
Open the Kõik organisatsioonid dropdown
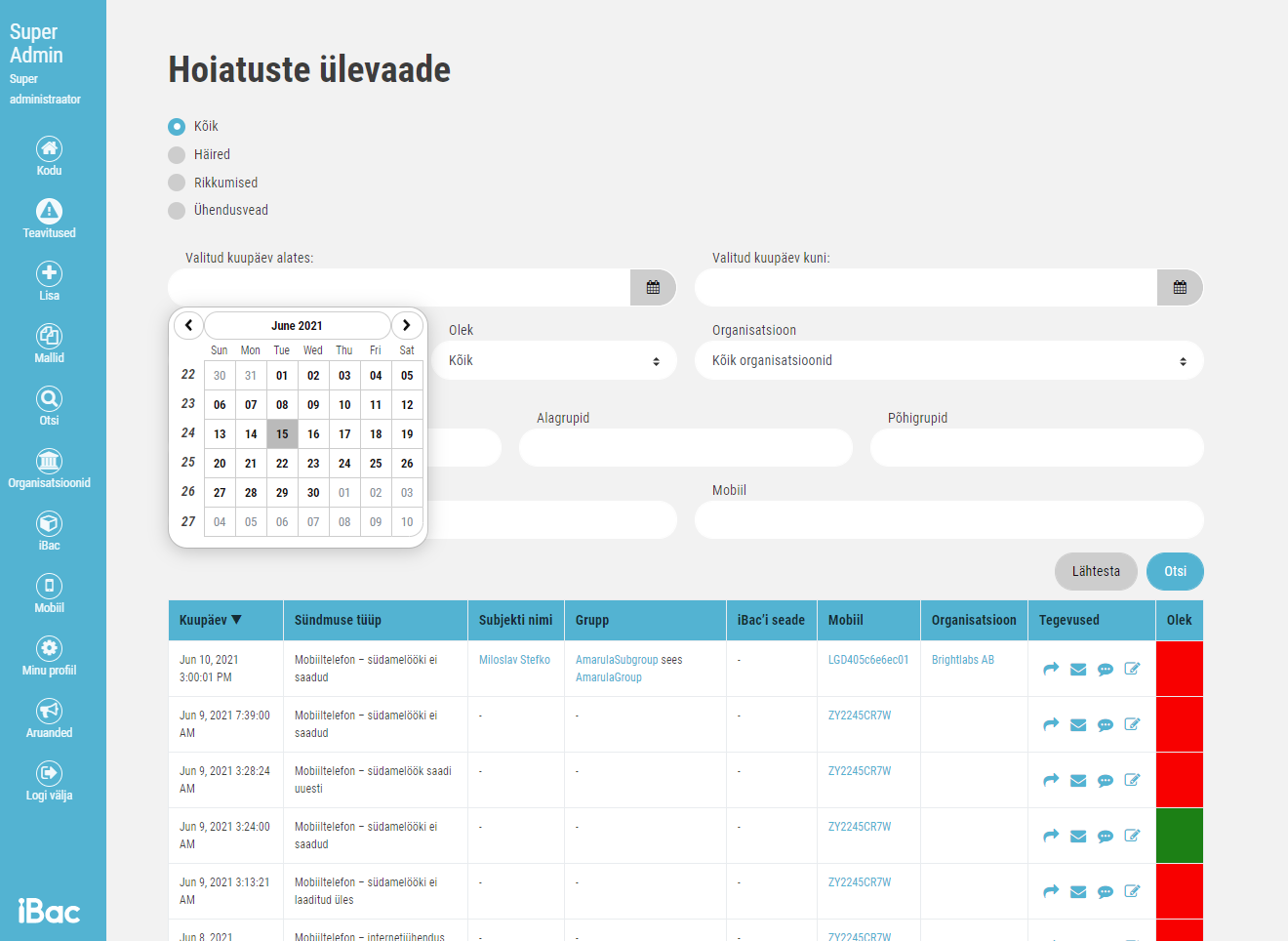point(948,361)
